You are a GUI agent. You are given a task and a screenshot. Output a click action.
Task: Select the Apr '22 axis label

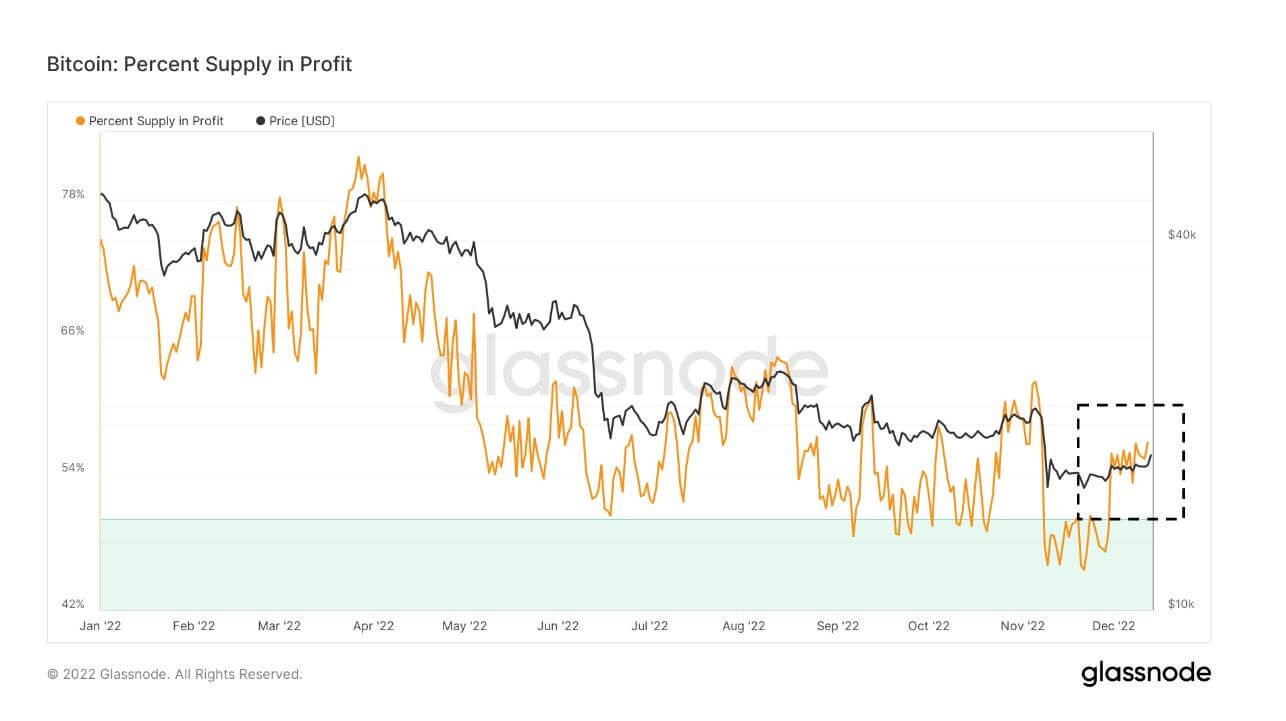375,626
